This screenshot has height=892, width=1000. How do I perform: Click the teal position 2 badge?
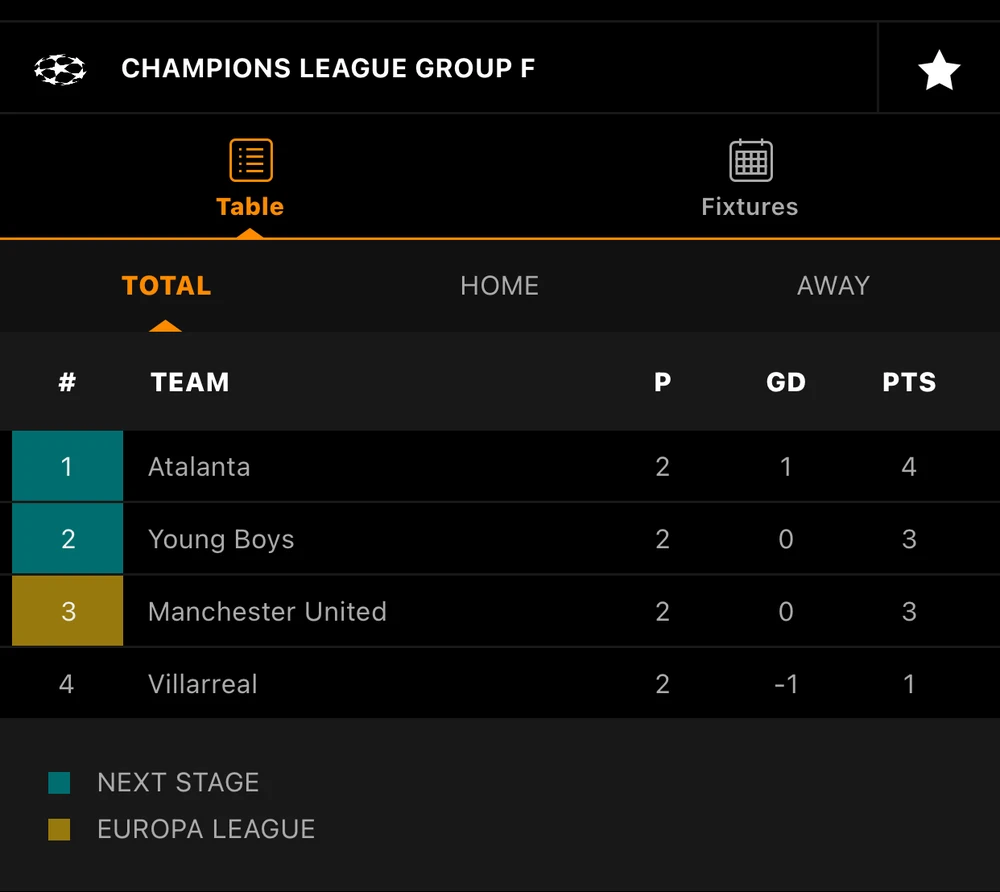point(67,540)
